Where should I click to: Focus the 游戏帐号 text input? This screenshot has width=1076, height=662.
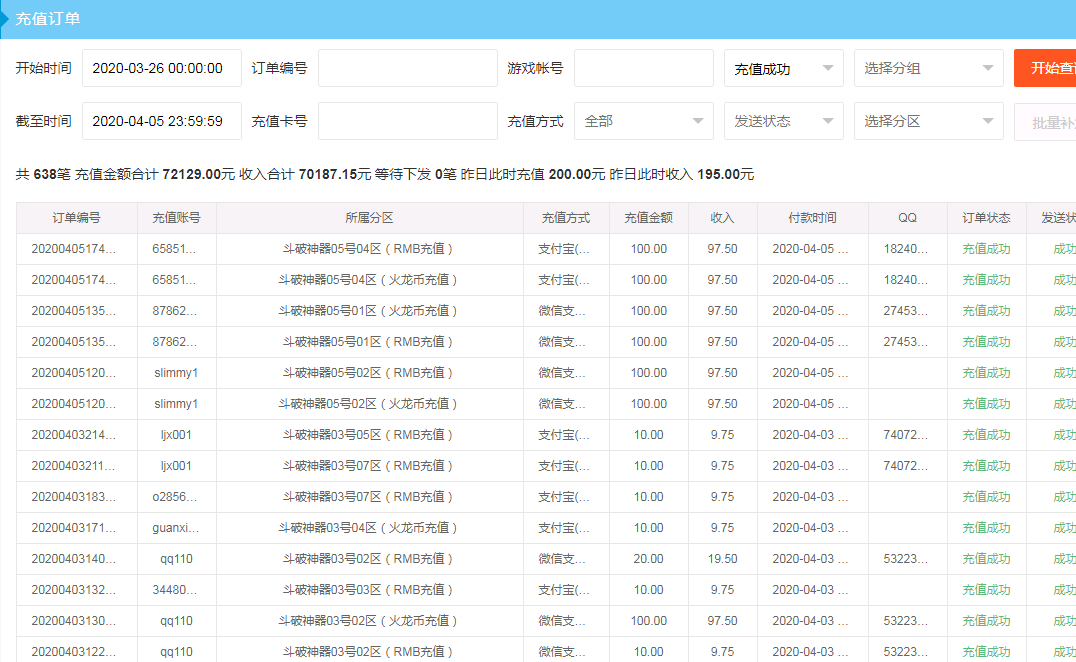(643, 69)
